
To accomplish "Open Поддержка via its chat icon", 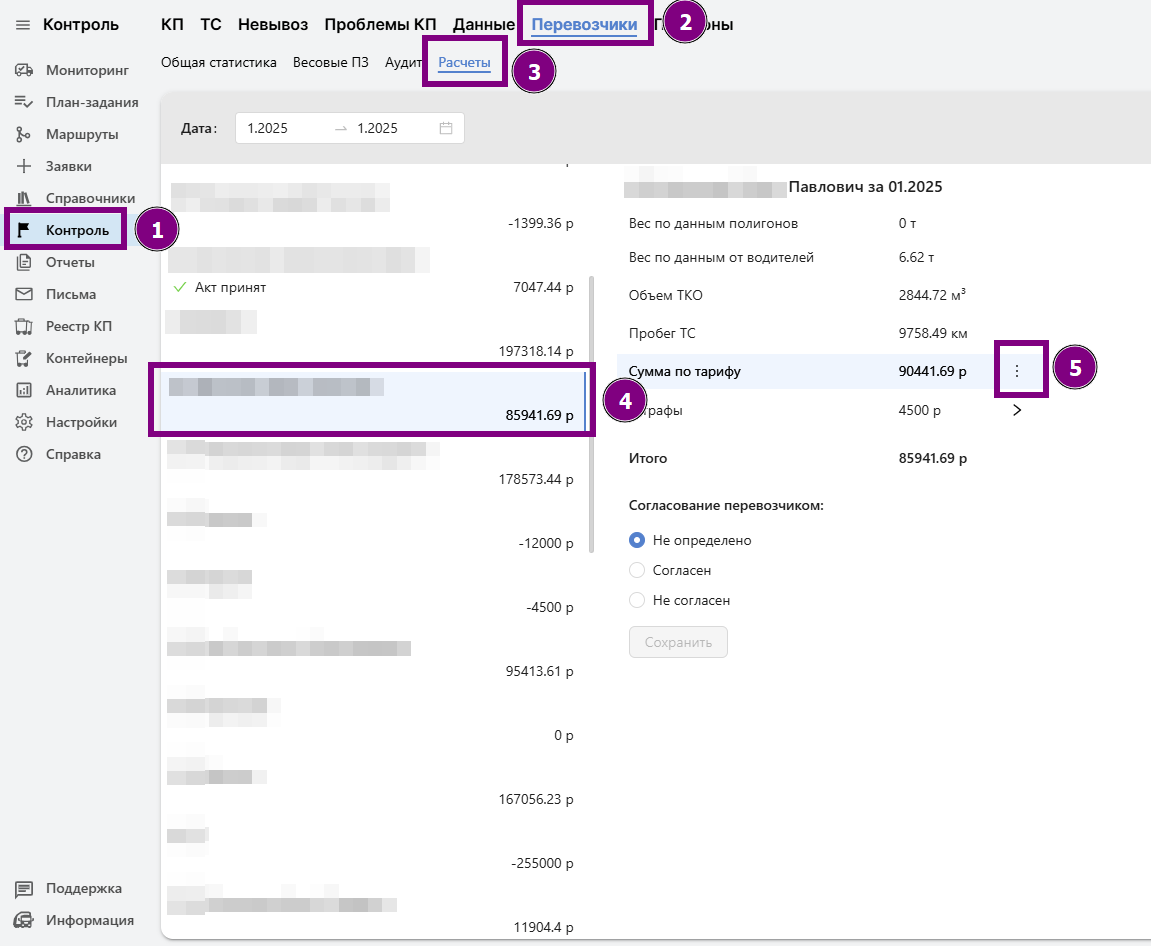I will coord(25,888).
